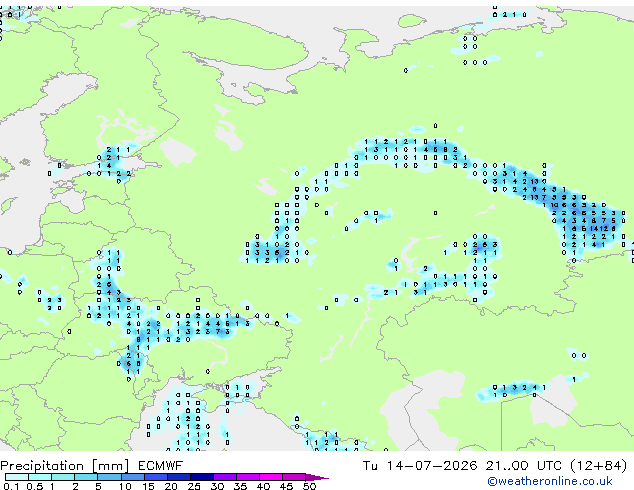Select the magenta swatch between 40 and 45

click(271, 477)
